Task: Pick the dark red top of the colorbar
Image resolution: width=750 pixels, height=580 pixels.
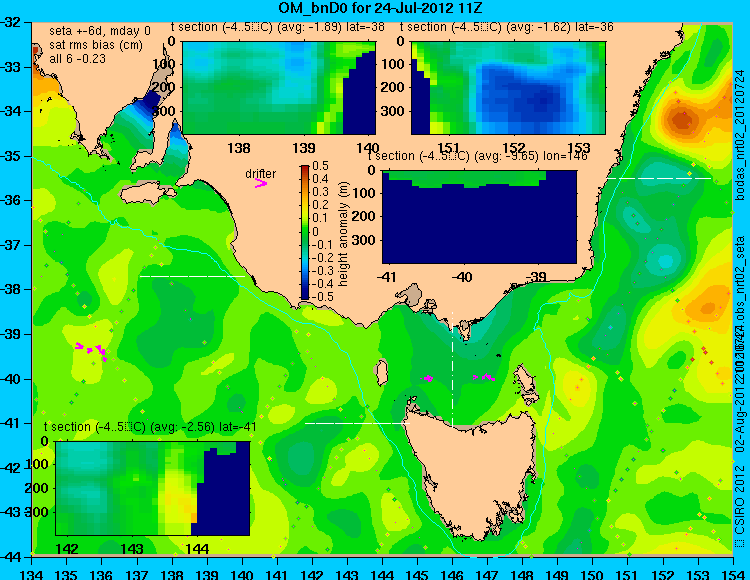Action: click(305, 169)
